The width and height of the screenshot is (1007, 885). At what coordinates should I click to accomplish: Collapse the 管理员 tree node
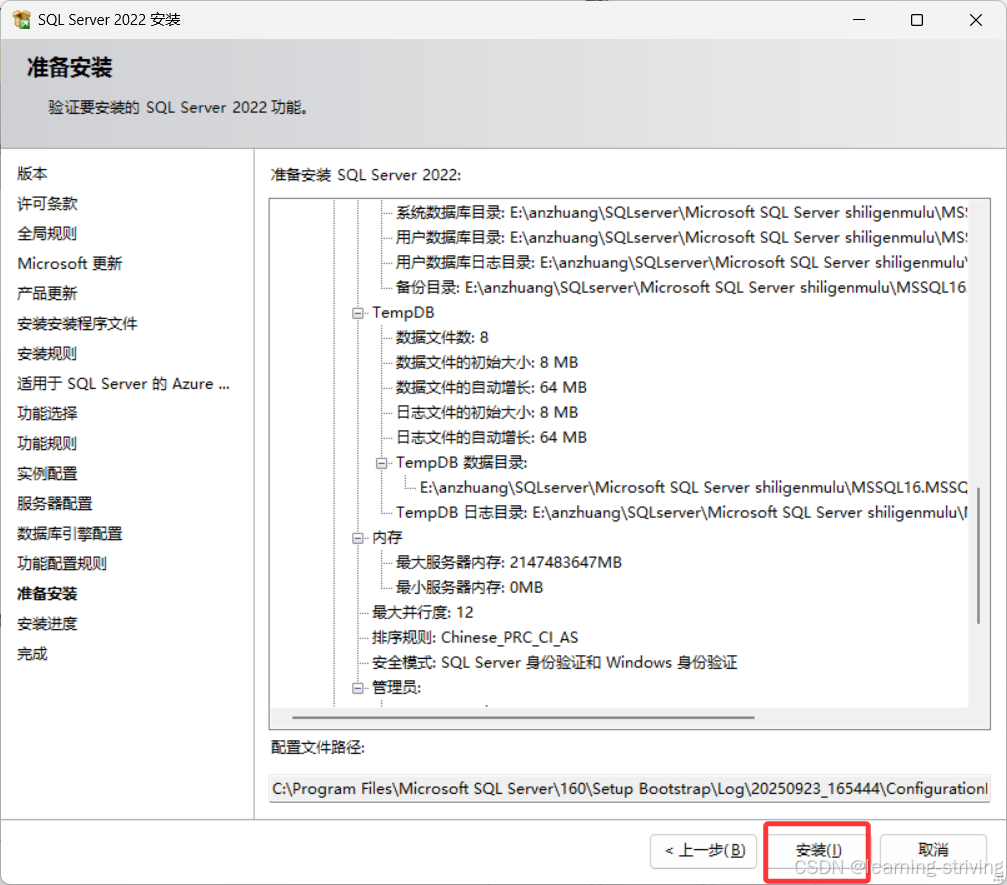click(357, 688)
